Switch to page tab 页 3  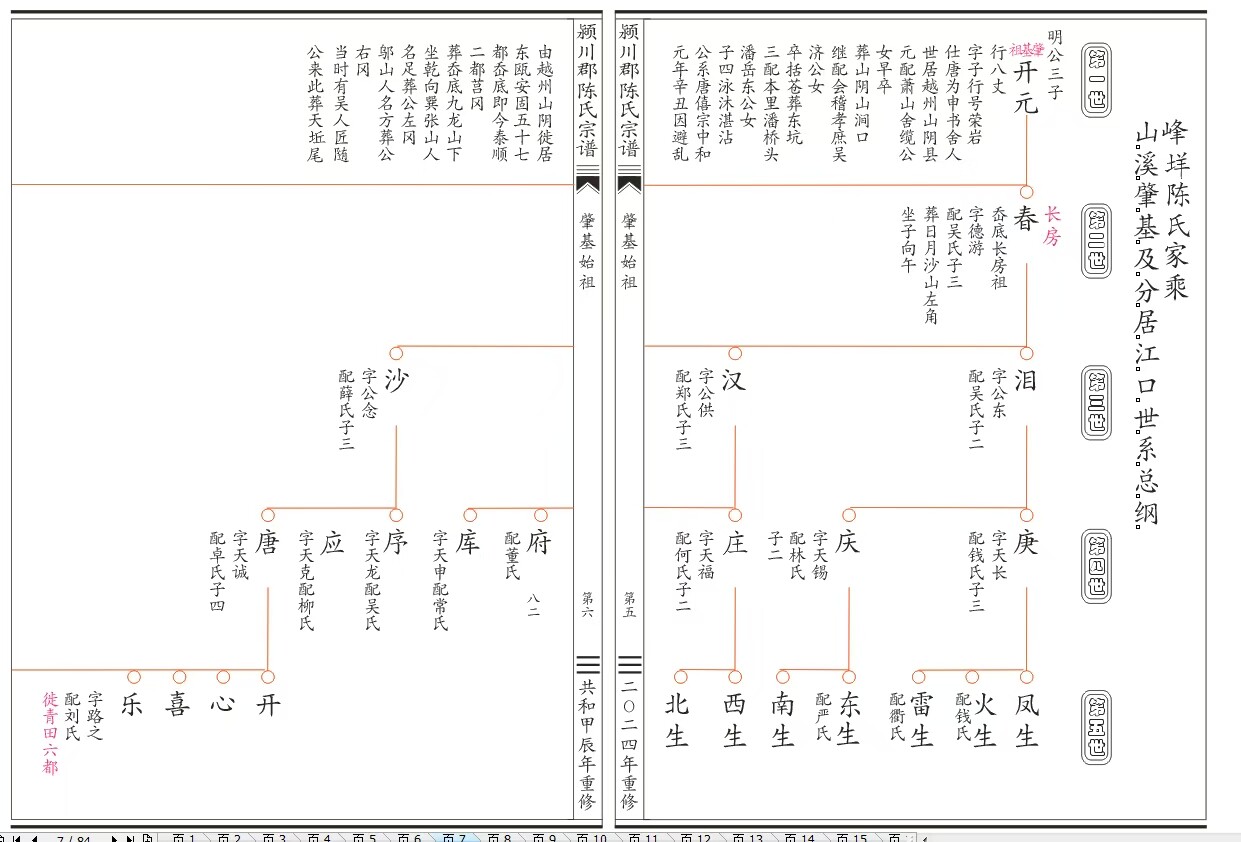274,838
